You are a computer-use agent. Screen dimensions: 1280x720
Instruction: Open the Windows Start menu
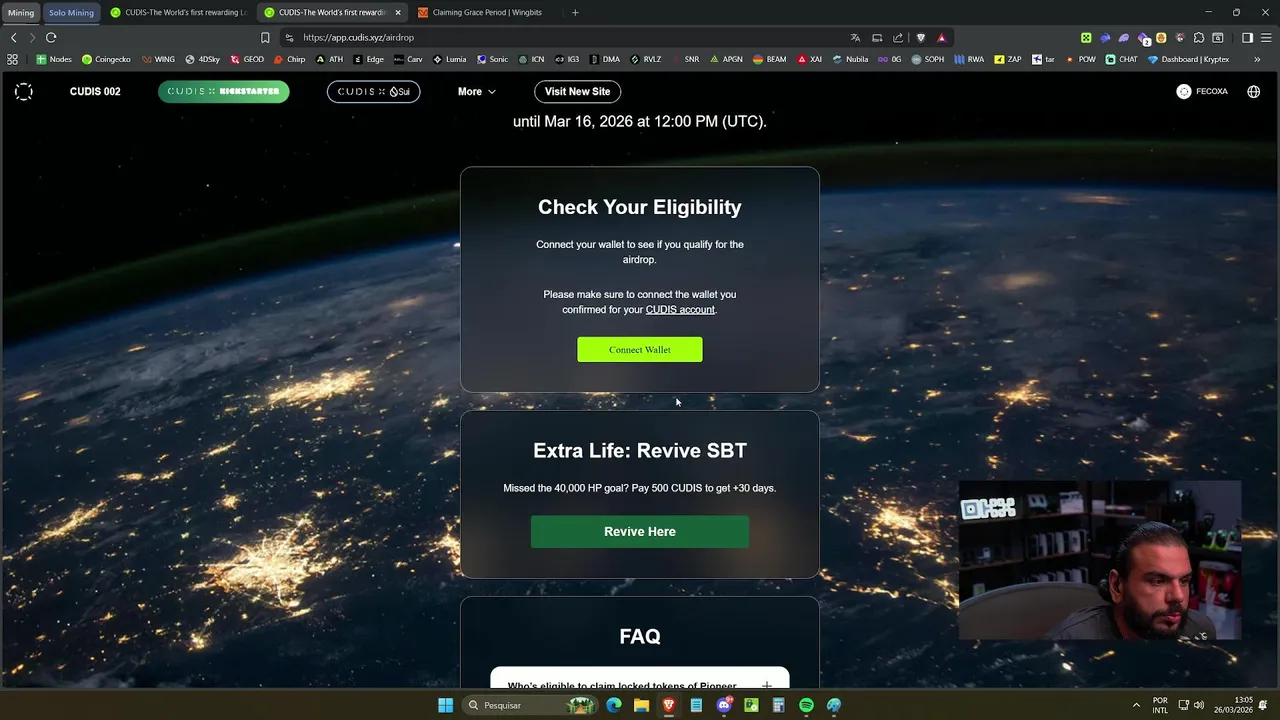pos(445,705)
